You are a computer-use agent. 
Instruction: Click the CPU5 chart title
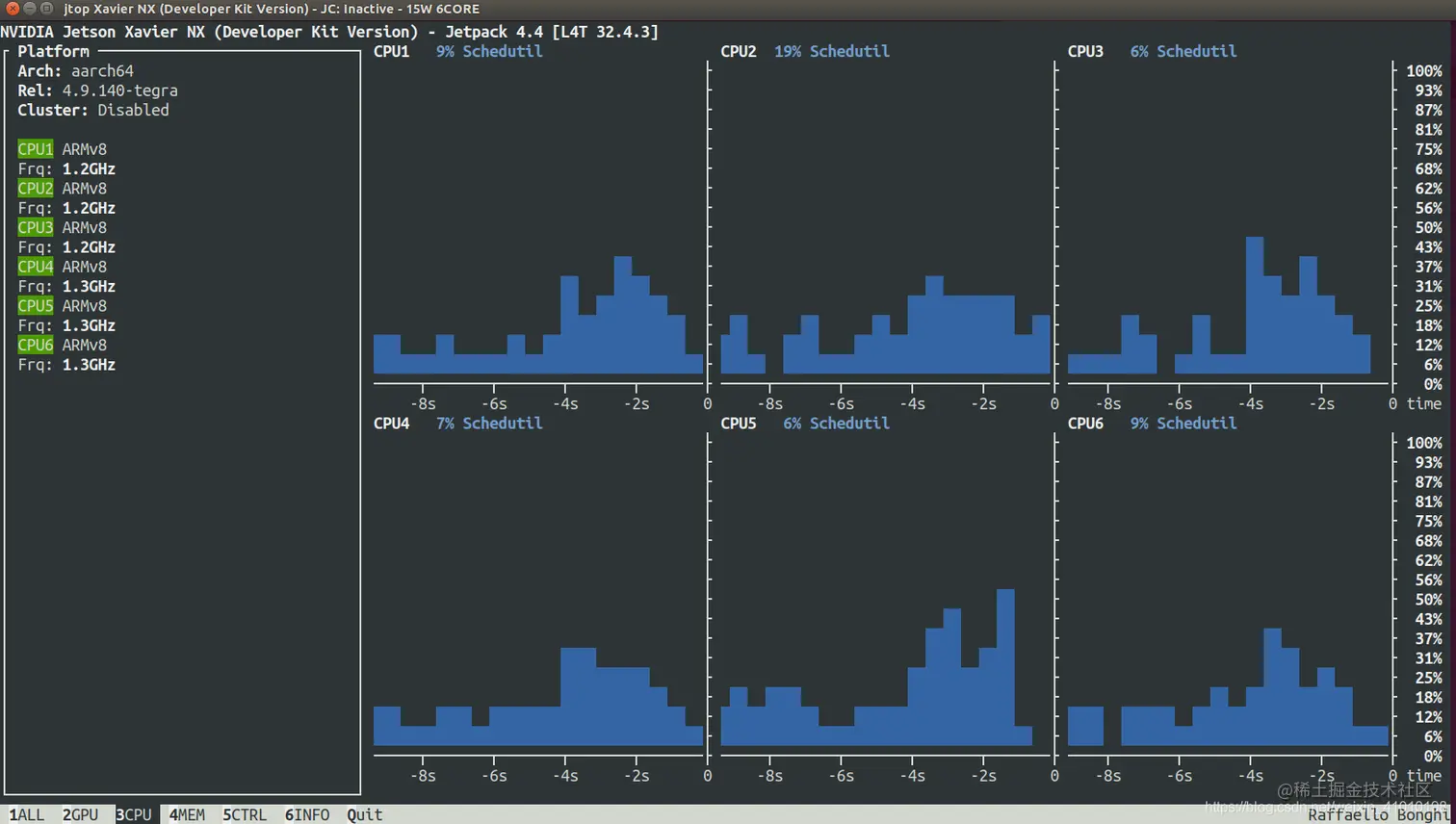pyautogui.click(x=739, y=423)
